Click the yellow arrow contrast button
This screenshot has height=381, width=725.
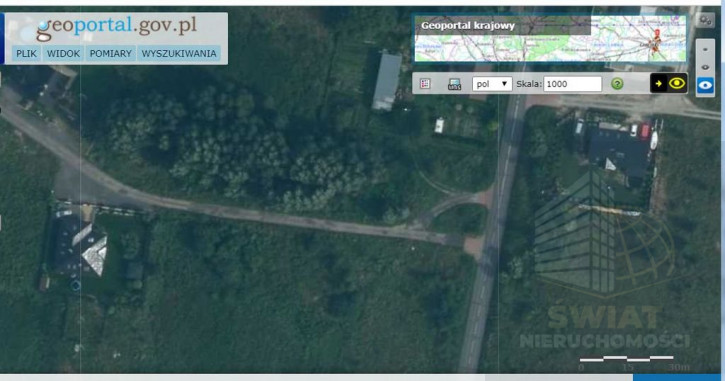(658, 84)
